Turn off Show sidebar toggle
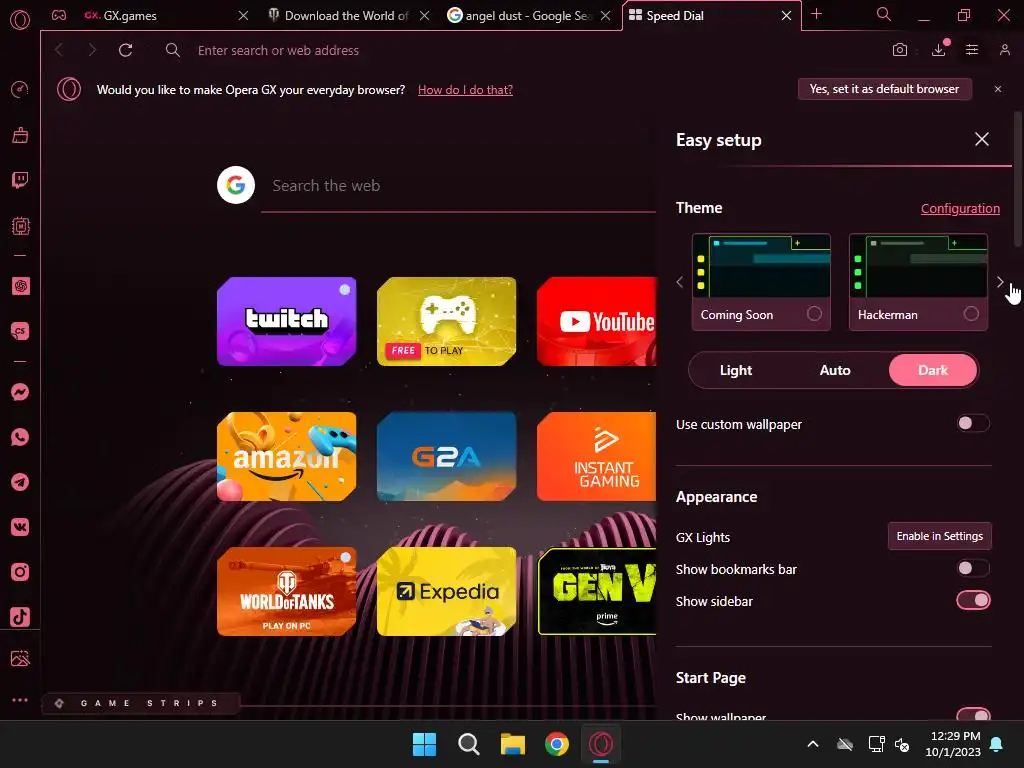The height and width of the screenshot is (768, 1024). (x=973, y=600)
